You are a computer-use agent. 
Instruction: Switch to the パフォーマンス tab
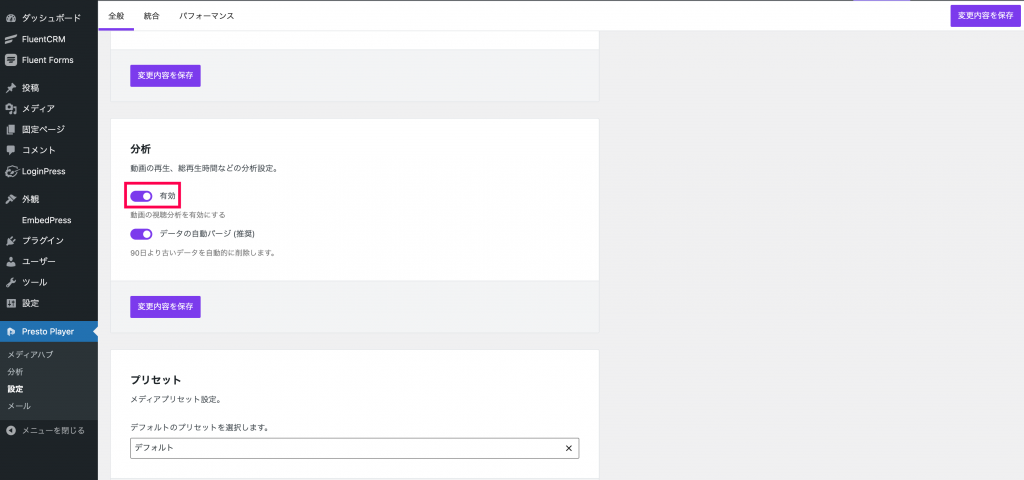point(206,16)
